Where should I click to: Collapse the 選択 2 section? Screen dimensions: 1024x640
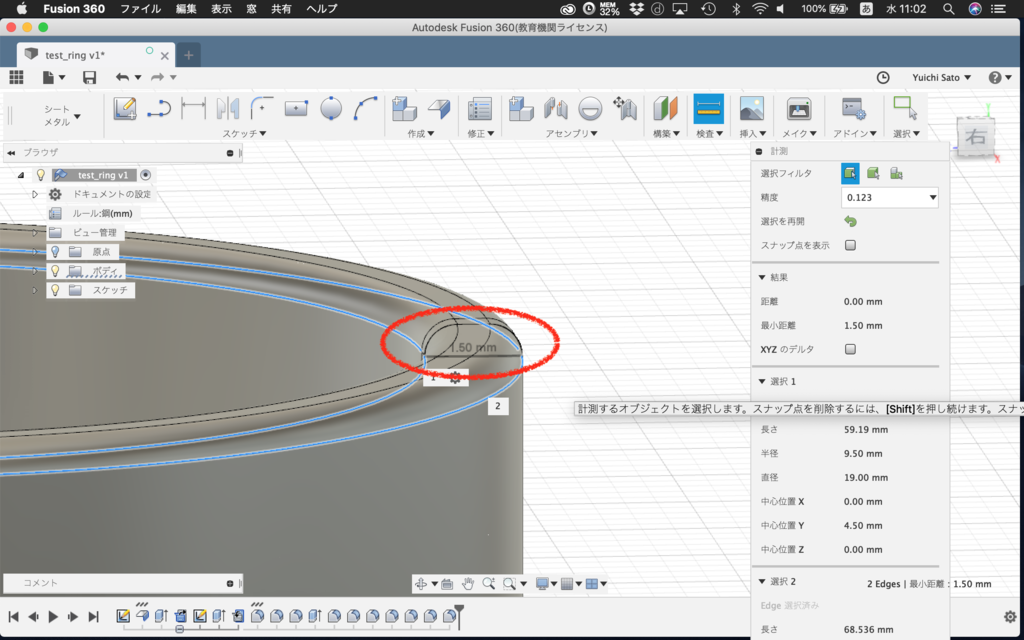(x=761, y=581)
